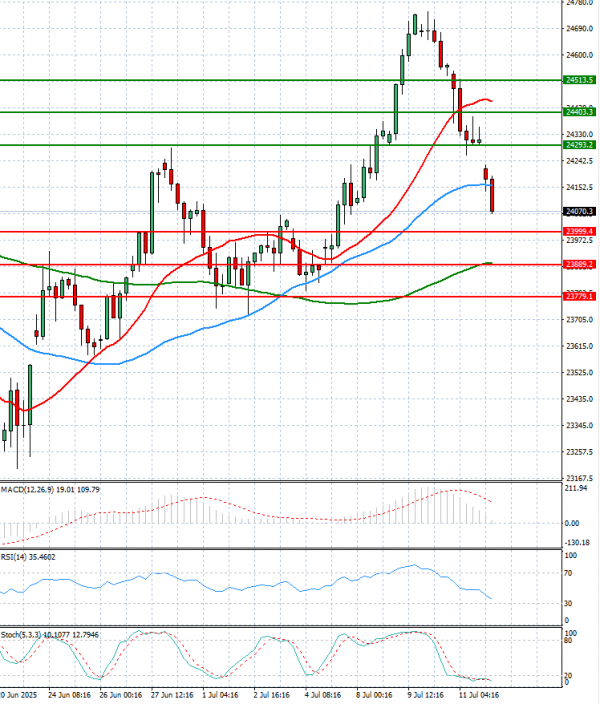Image resolution: width=600 pixels, height=704 pixels.
Task: Select the 4 Jul 08:16 time label
Action: coord(323,695)
